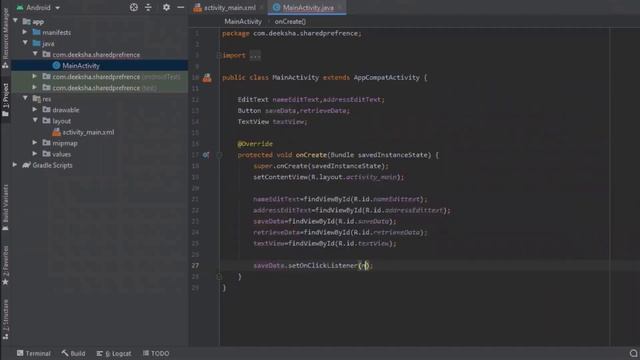Click onCreate() in the breadcrumb bar
The height and width of the screenshot is (360, 640).
point(290,22)
